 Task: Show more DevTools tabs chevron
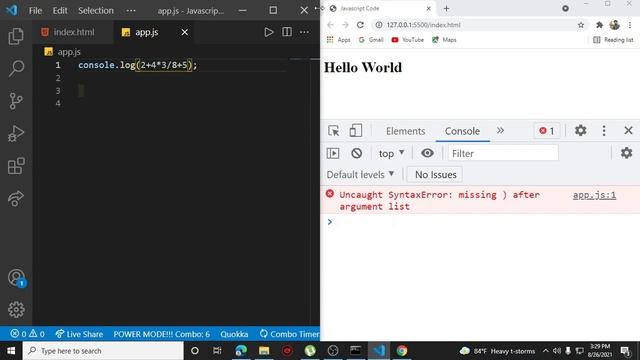click(500, 131)
